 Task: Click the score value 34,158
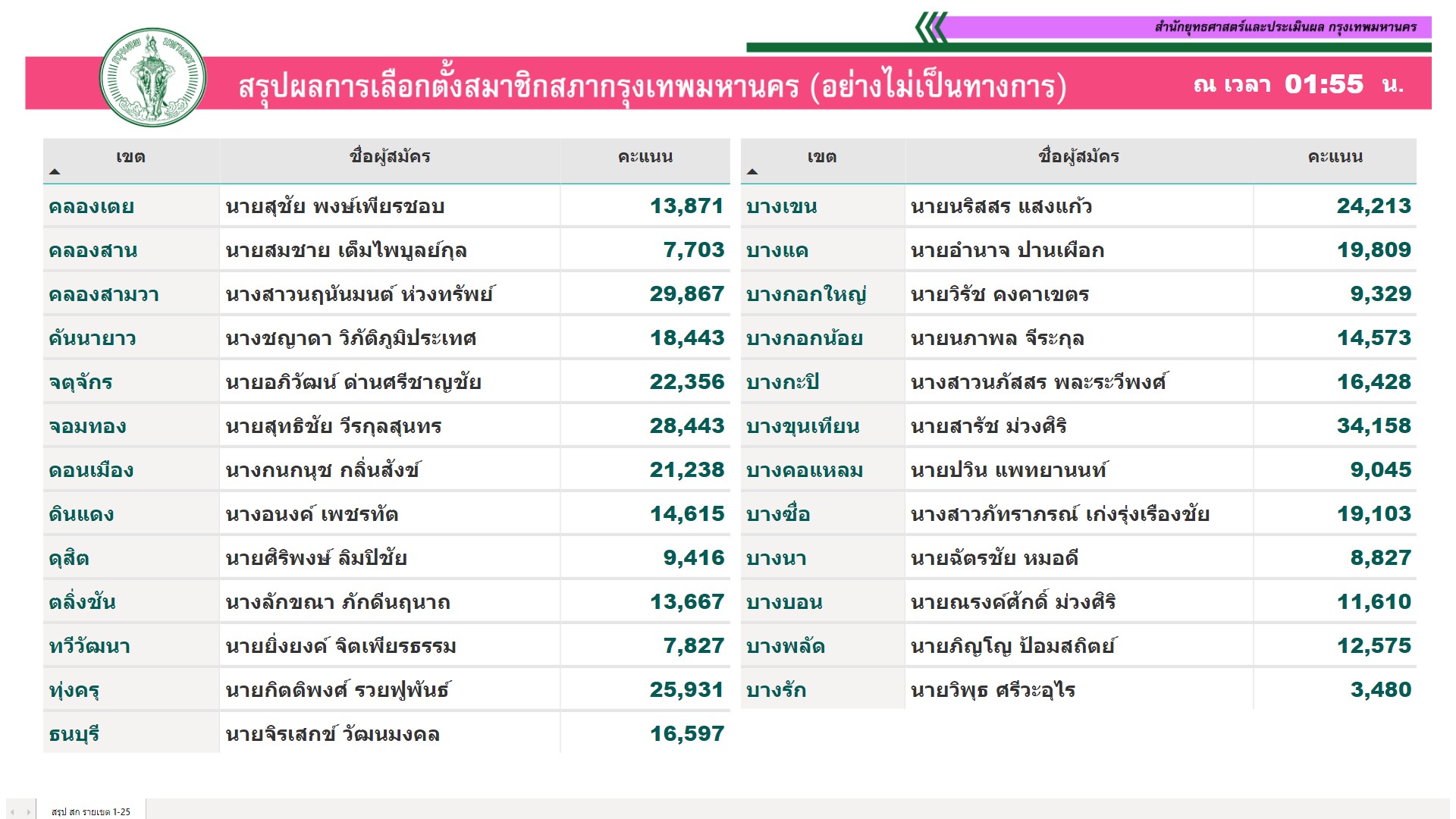pos(1374,426)
